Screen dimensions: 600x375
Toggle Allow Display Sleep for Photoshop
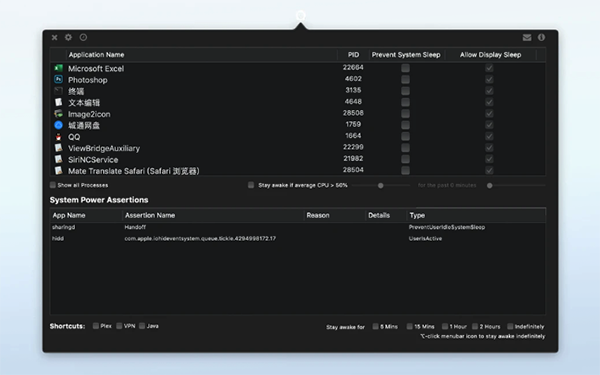tap(489, 79)
